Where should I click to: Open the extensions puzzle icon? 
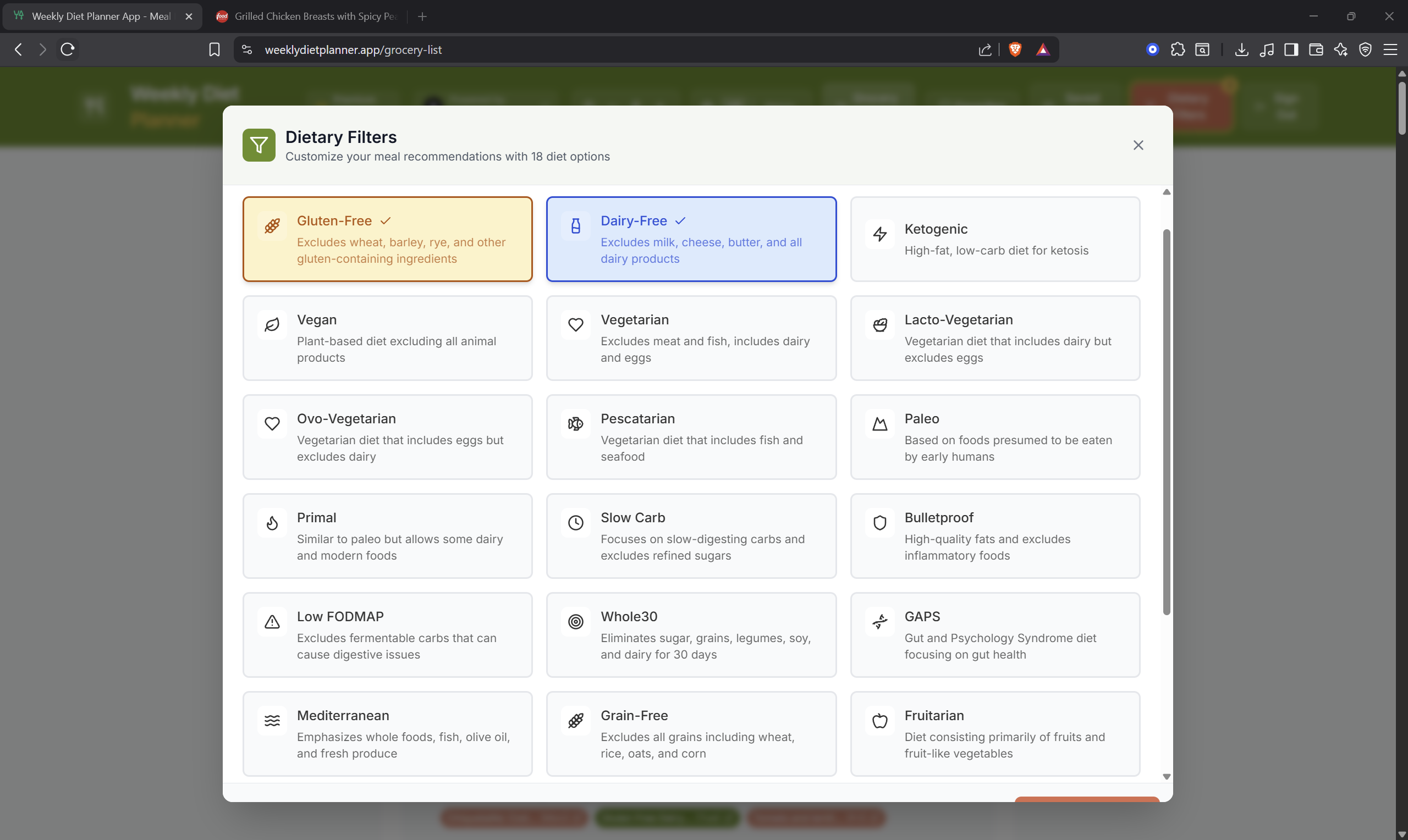[1178, 50]
